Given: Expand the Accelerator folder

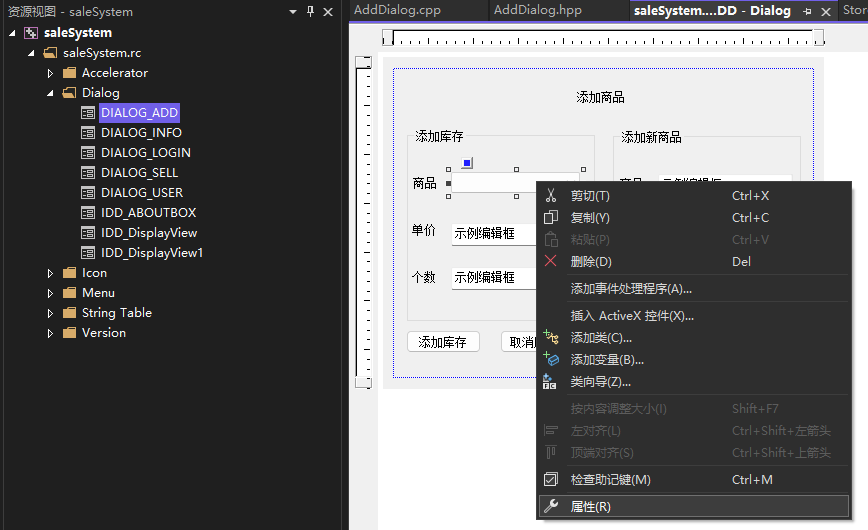Looking at the screenshot, I should point(50,73).
